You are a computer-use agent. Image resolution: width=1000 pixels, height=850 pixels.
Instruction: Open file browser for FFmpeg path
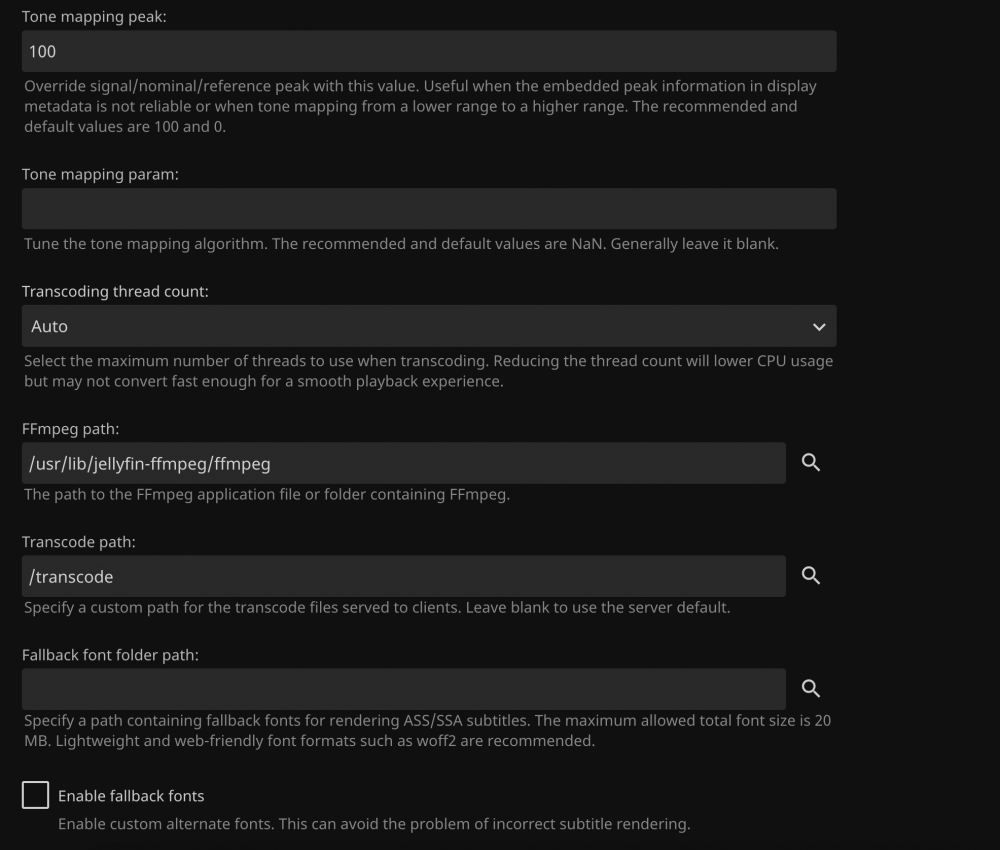pyautogui.click(x=811, y=462)
